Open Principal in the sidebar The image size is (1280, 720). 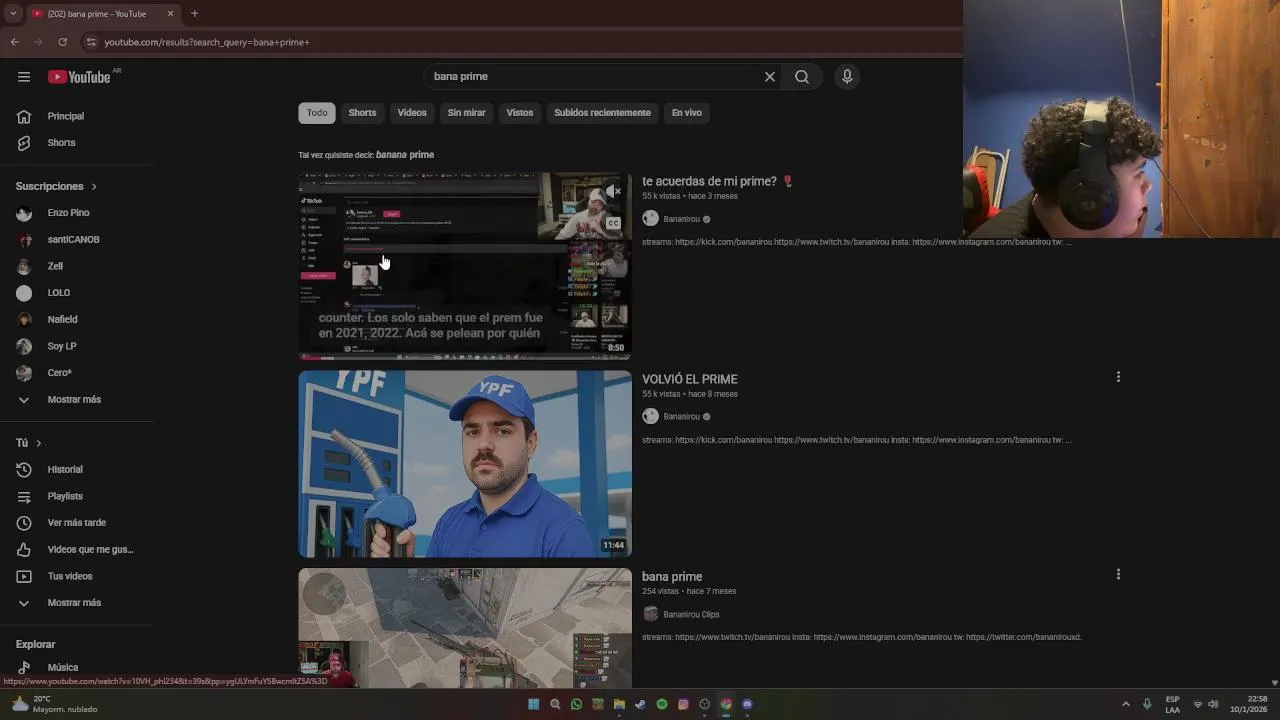(77, 116)
